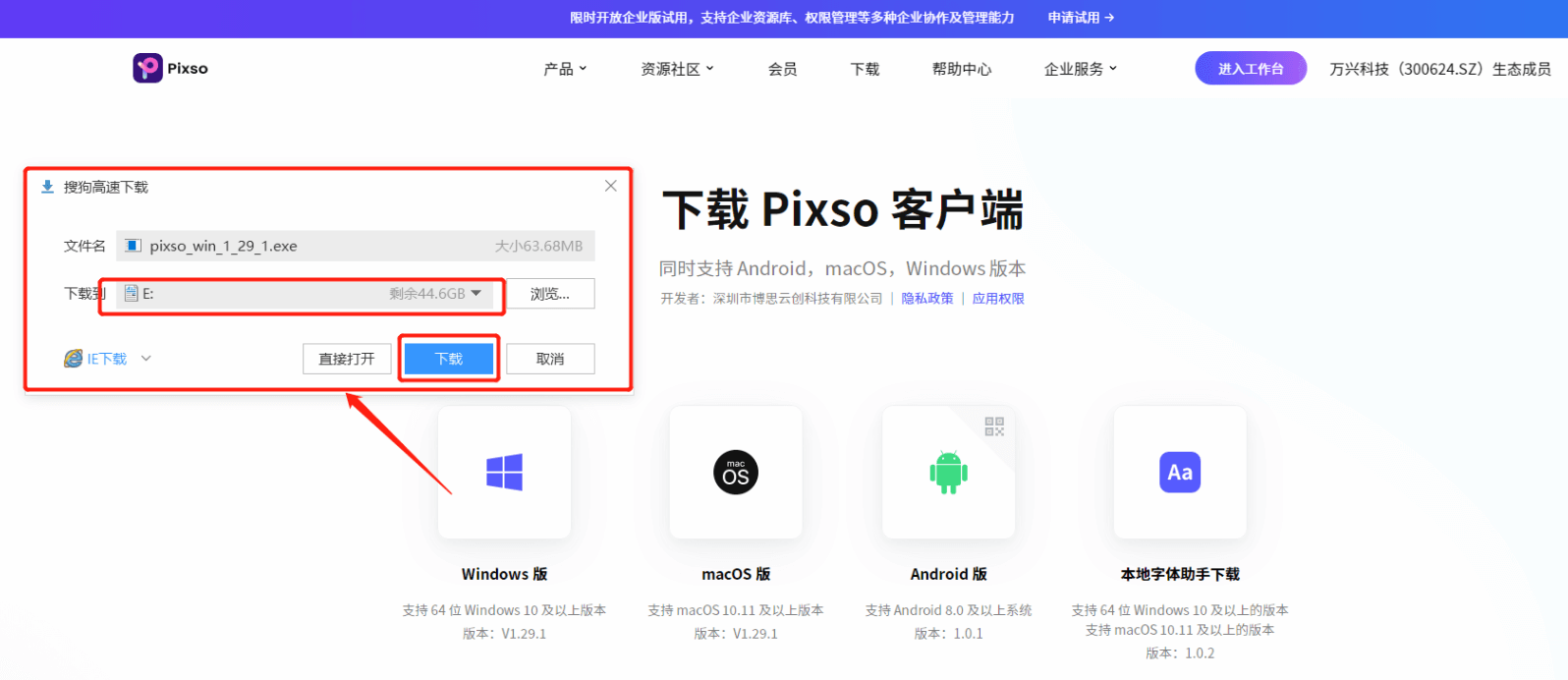1568x680 pixels.
Task: Click 万兴科技 (300624.SZ) 生态成员 link
Action: [1440, 69]
